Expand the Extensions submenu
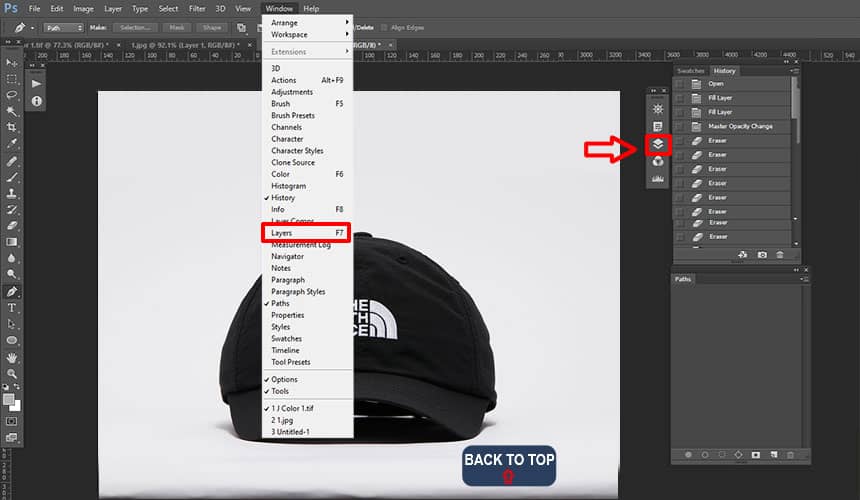 (307, 52)
